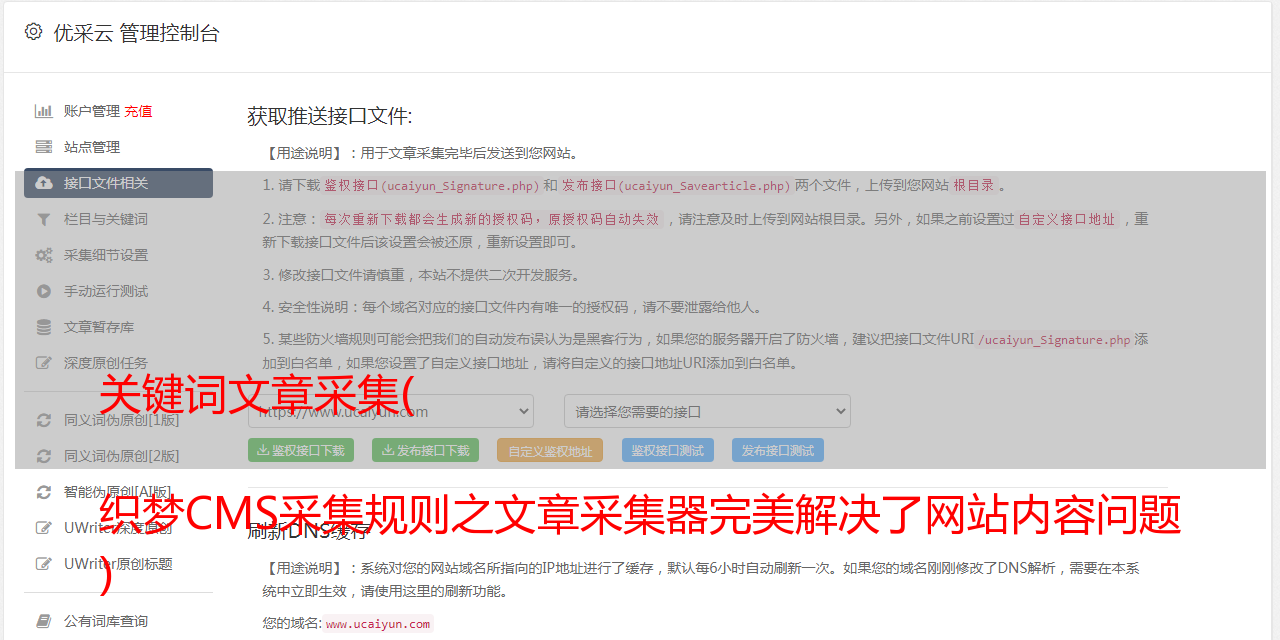Viewport: 1280px width, 640px height.
Task: Open 同义词伪原创[2版] tool
Action: 122,456
